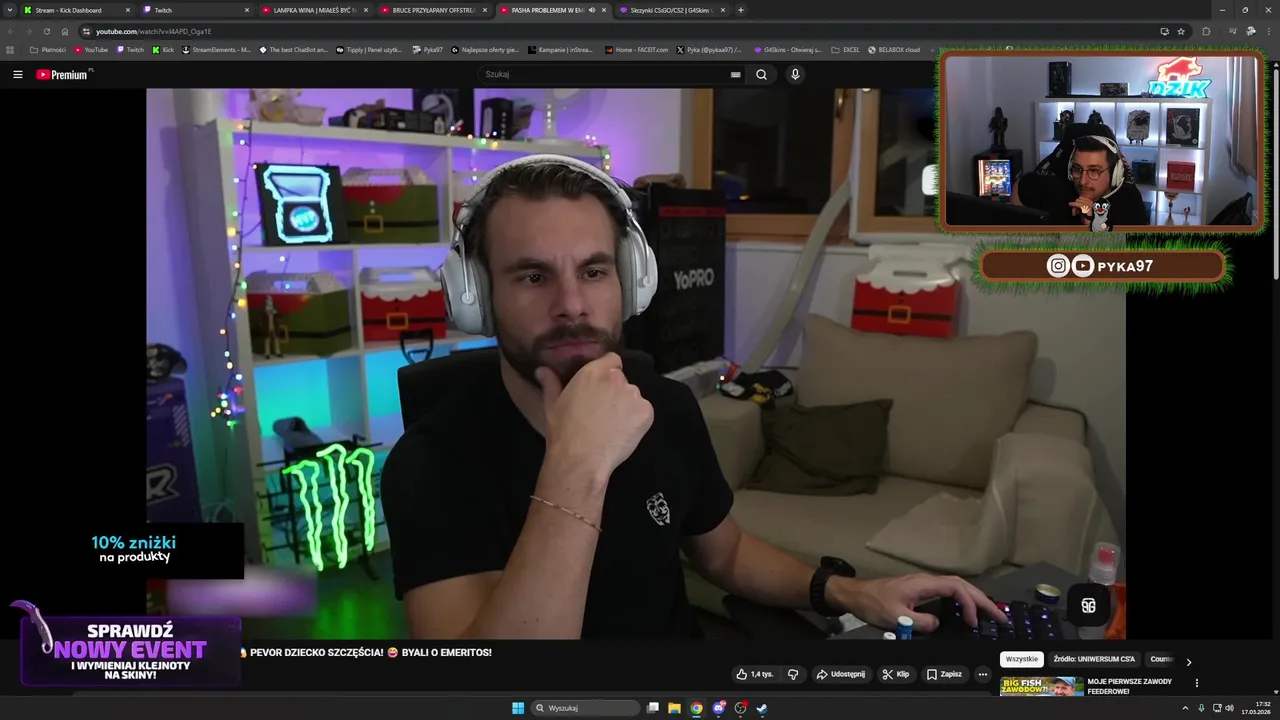This screenshot has height=720, width=1280.
Task: Open The best ChatBot bookmark
Action: coord(293,49)
